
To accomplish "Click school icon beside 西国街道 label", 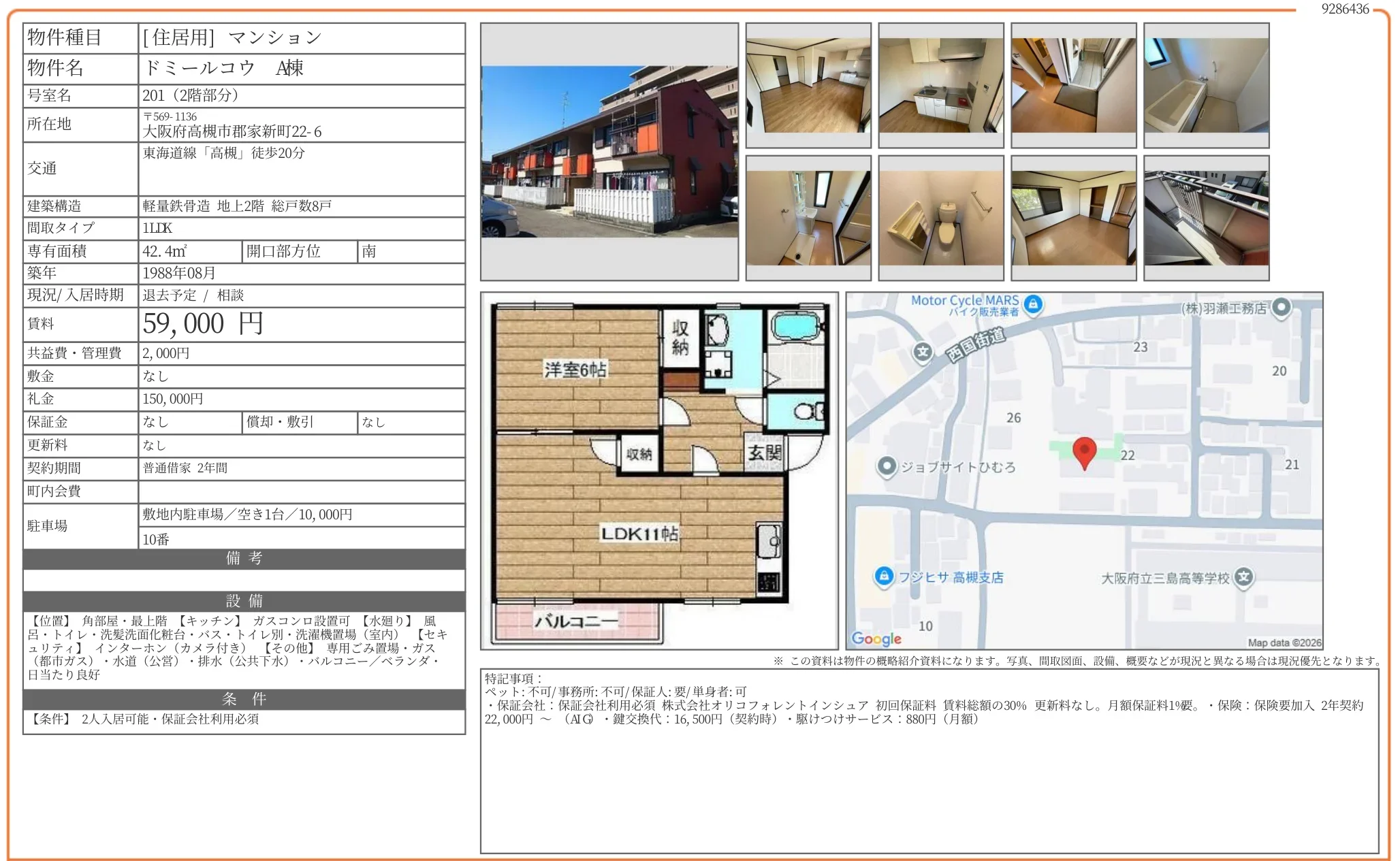I will [x=923, y=352].
